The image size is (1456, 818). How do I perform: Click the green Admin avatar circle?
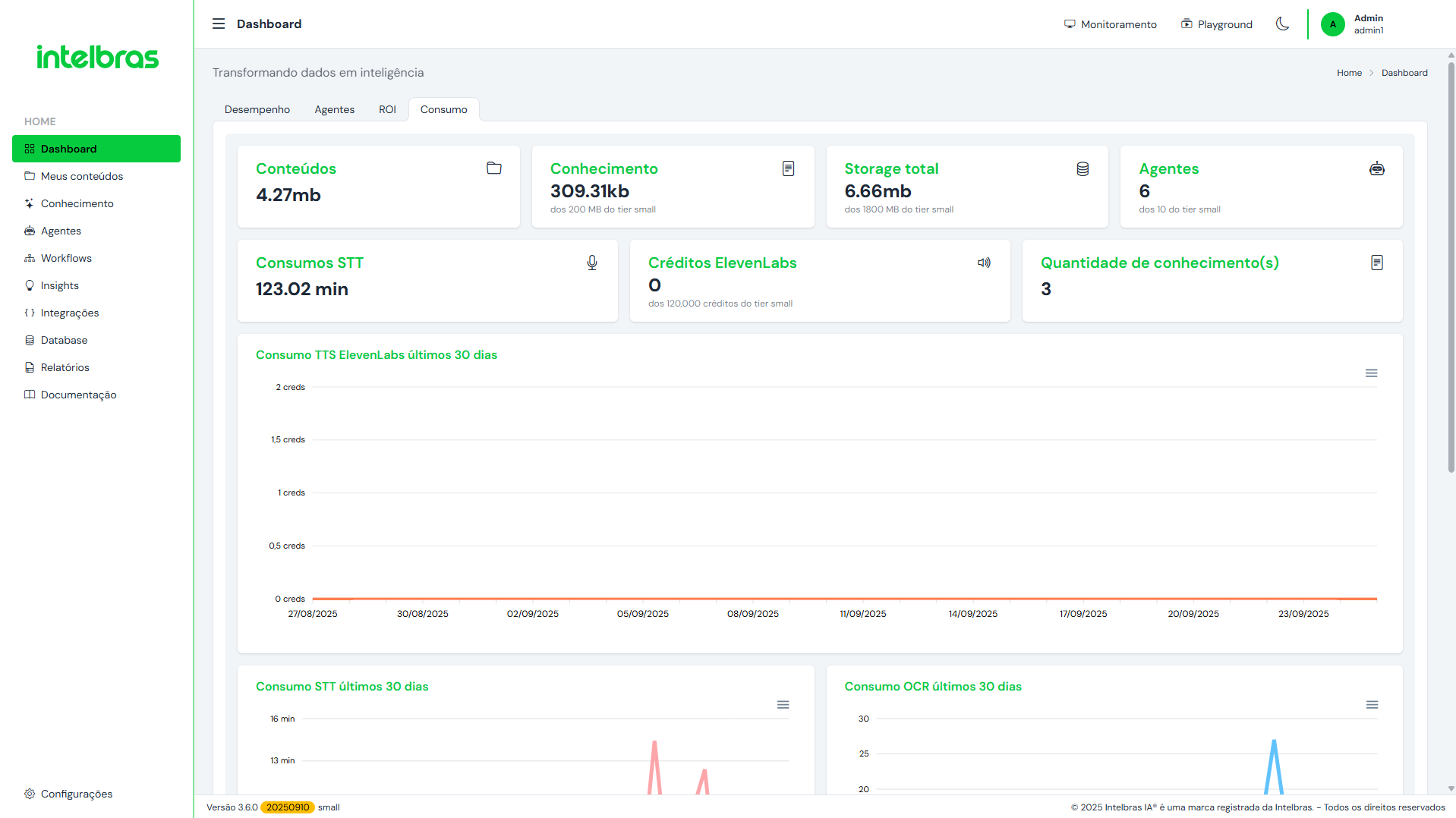[1332, 24]
